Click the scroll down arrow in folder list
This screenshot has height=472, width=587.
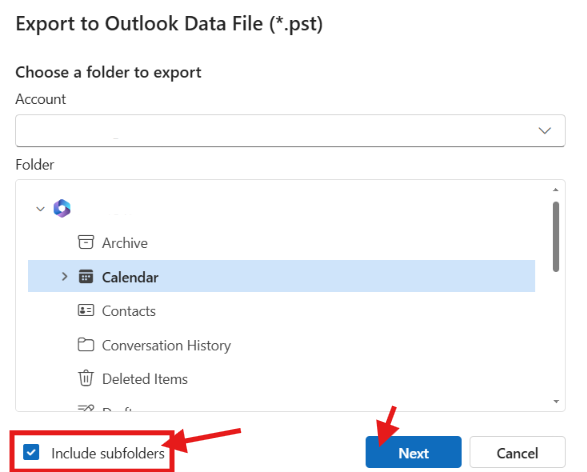coord(556,401)
